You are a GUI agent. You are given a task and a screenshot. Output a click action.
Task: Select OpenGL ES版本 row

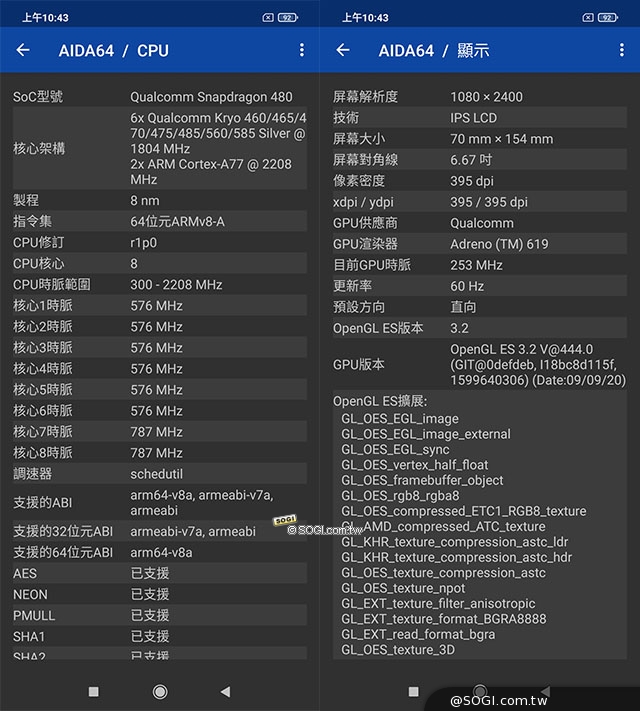click(480, 328)
